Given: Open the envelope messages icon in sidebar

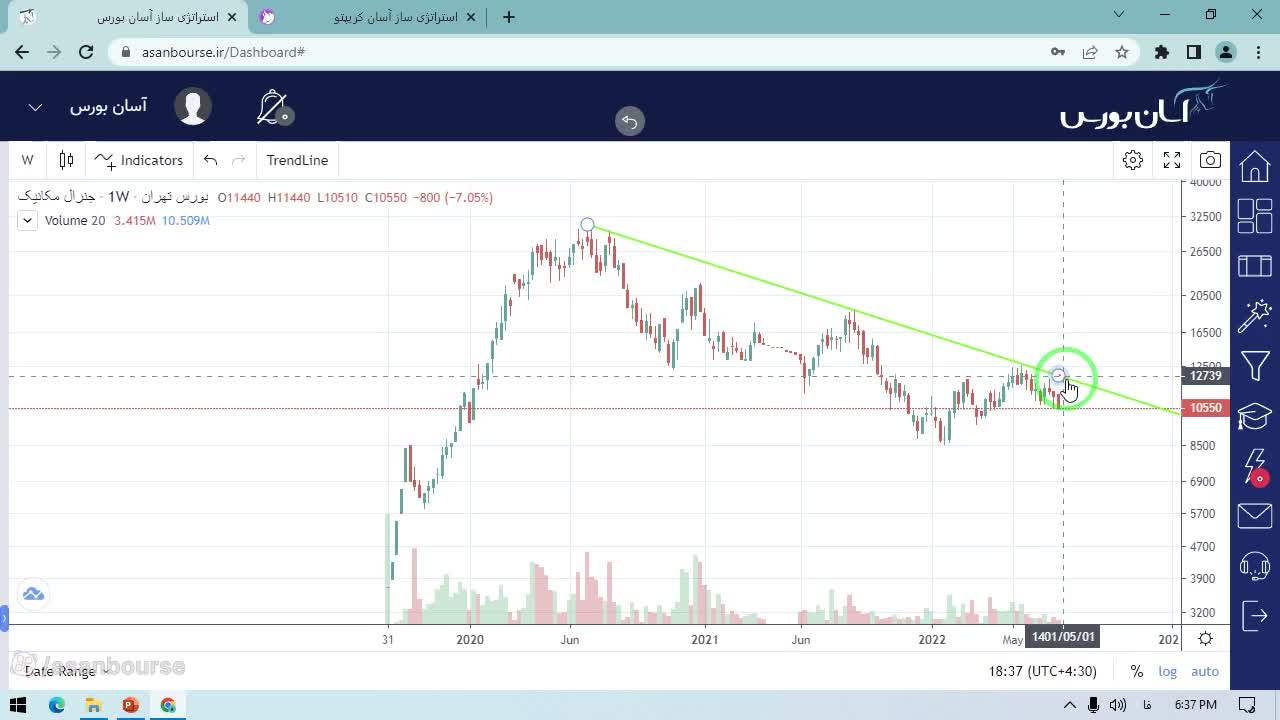Looking at the screenshot, I should coord(1255,516).
